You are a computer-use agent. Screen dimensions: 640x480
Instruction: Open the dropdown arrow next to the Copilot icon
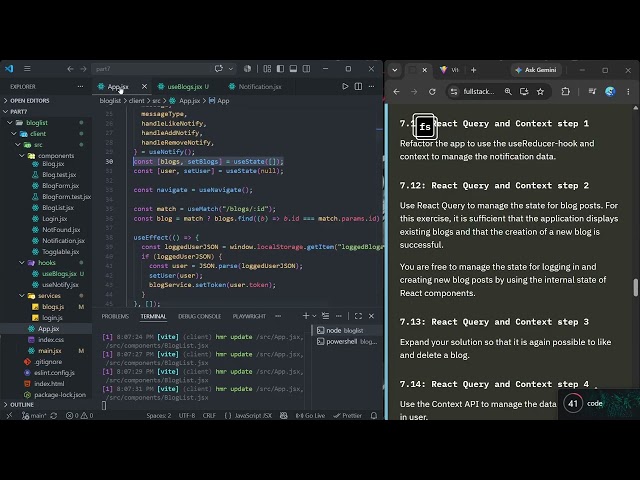click(x=231, y=69)
